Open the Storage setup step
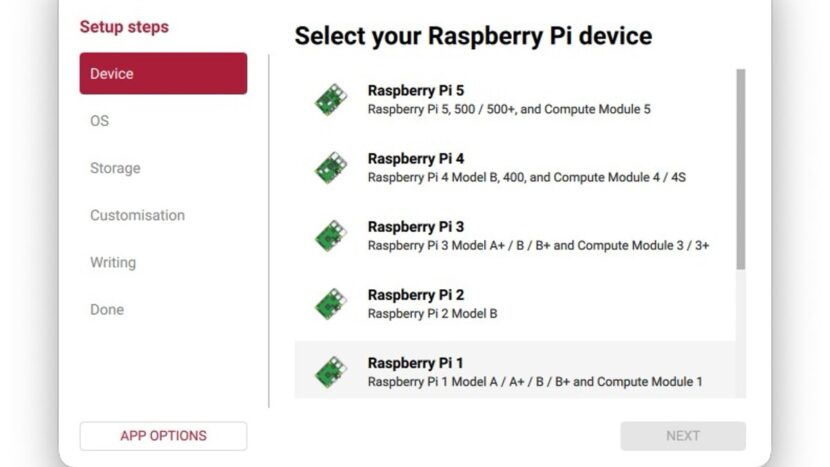830x467 pixels. [x=115, y=168]
